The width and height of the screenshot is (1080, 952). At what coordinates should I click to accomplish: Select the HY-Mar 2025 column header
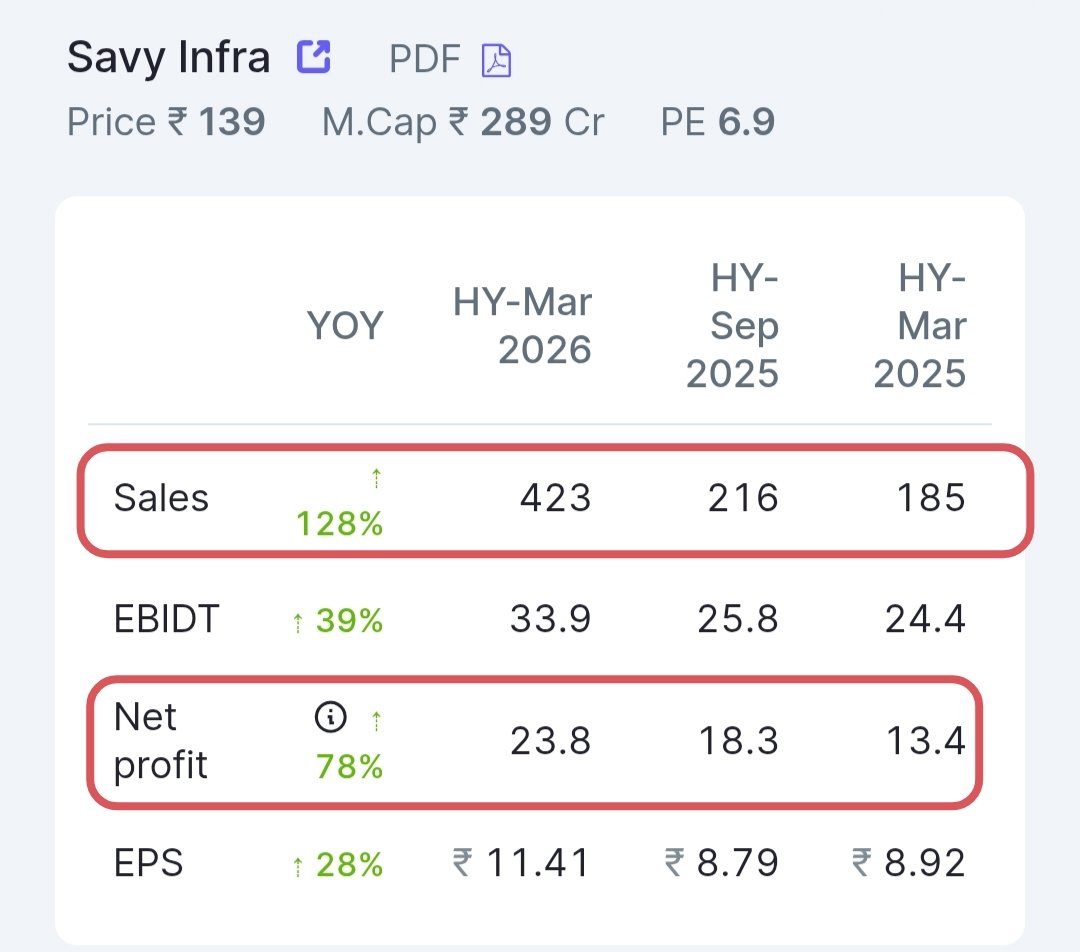[x=920, y=325]
